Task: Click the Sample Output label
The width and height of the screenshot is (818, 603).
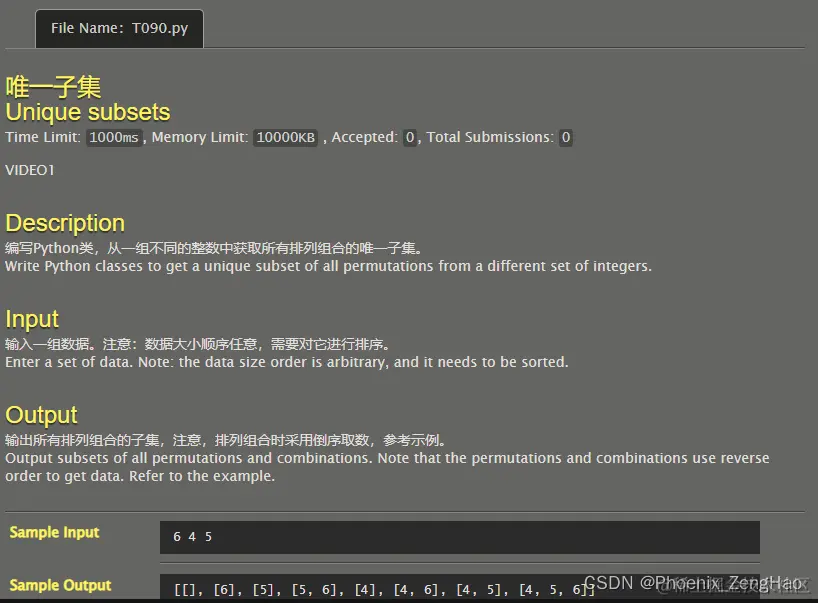Action: coord(61,585)
